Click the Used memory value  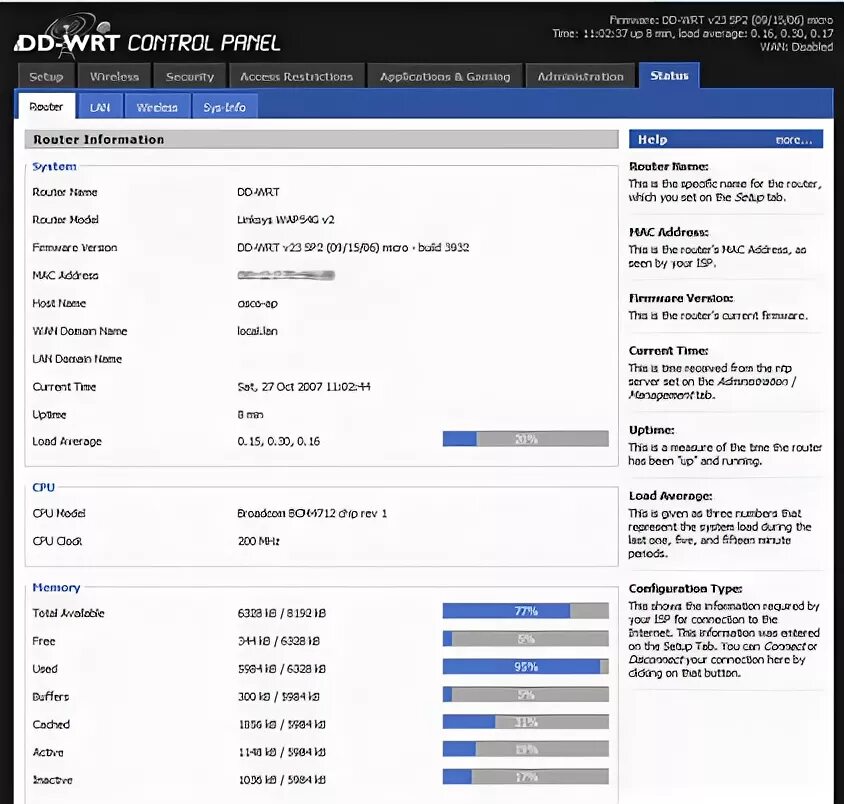pyautogui.click(x=282, y=669)
